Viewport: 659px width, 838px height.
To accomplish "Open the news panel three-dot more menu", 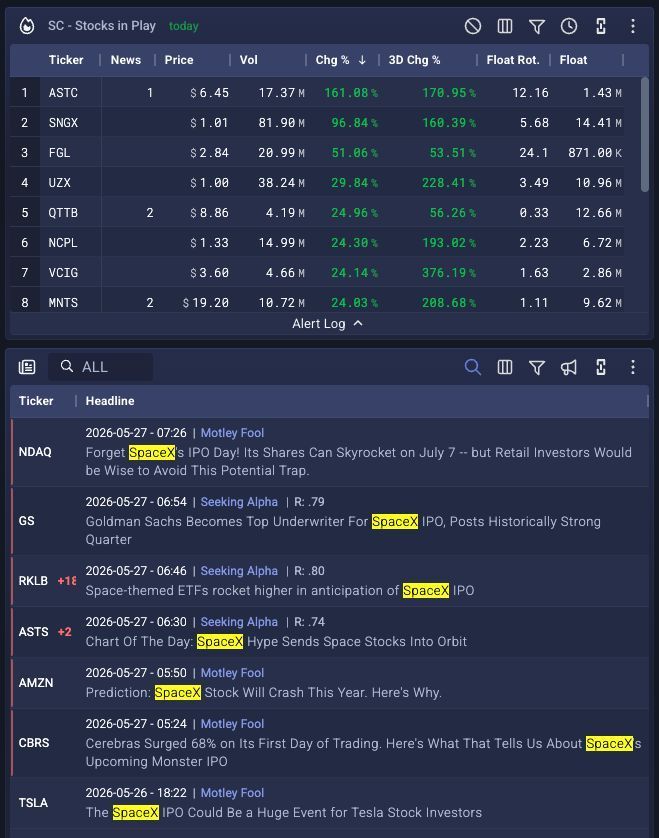I will 633,367.
